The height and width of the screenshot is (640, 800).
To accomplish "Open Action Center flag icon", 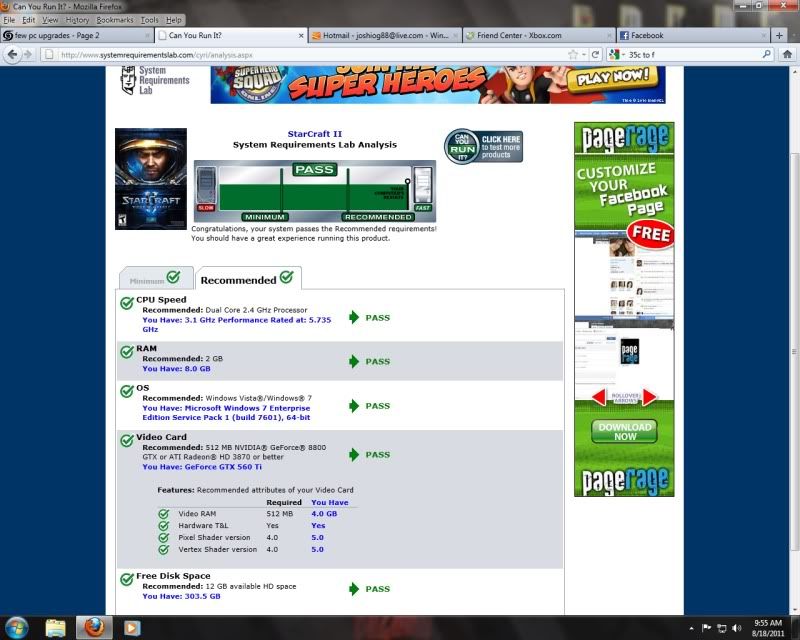I will [x=707, y=628].
